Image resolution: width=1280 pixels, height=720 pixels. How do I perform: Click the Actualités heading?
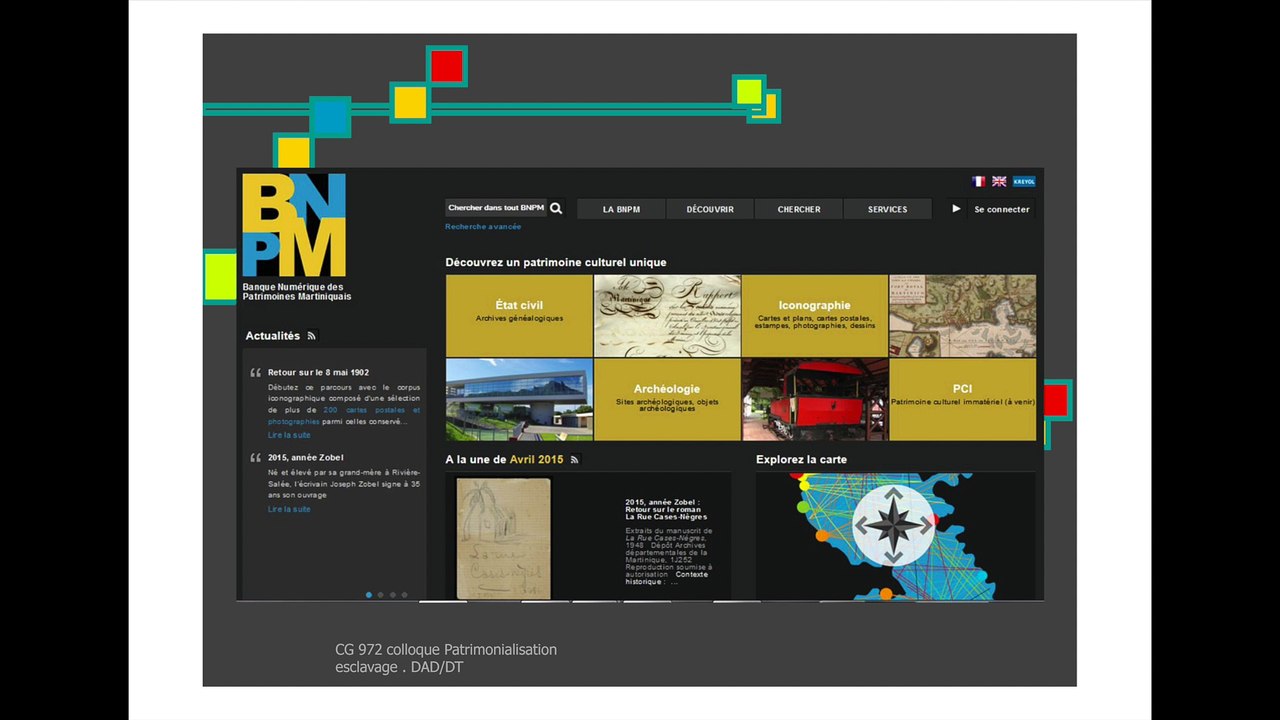click(273, 336)
